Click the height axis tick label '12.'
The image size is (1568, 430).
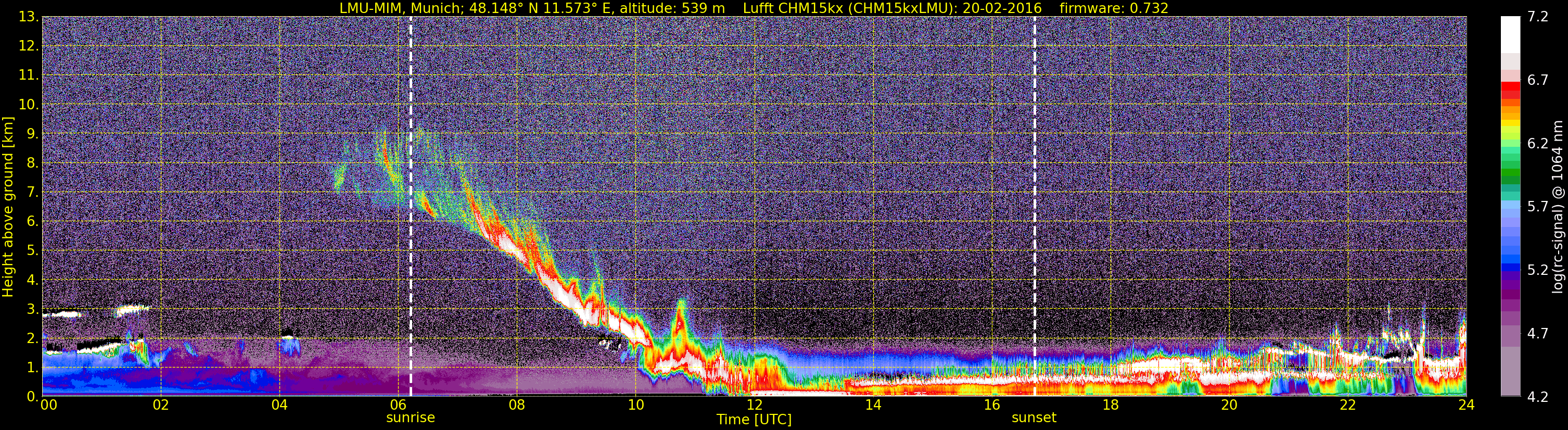(29, 46)
